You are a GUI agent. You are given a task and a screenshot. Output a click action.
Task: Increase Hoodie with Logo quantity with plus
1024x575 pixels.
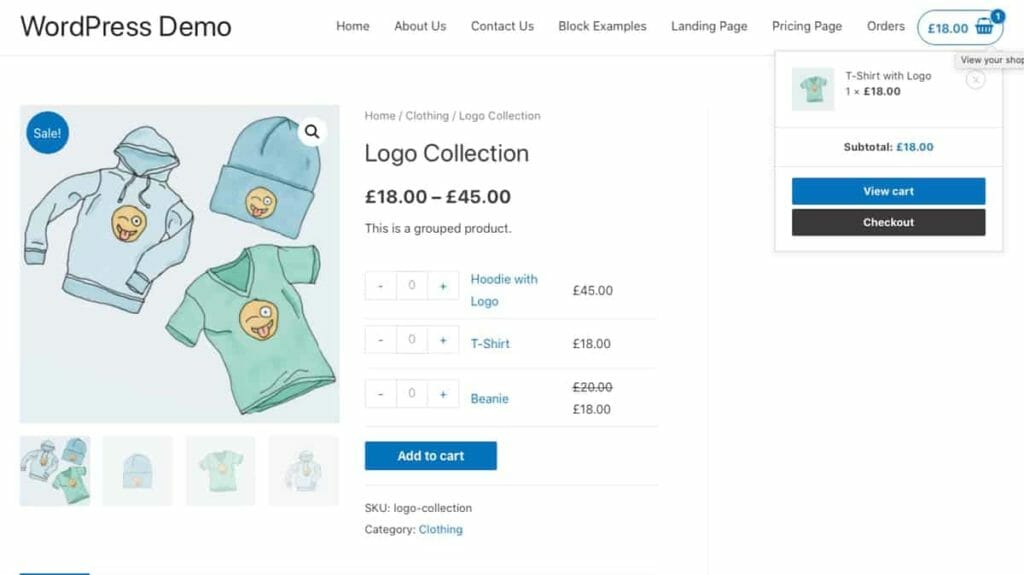pyautogui.click(x=443, y=286)
